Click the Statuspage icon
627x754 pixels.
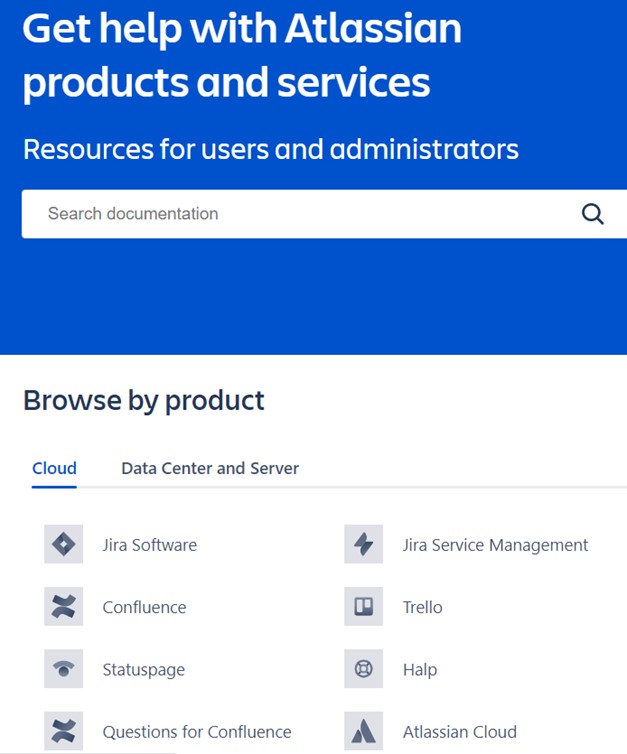63,669
